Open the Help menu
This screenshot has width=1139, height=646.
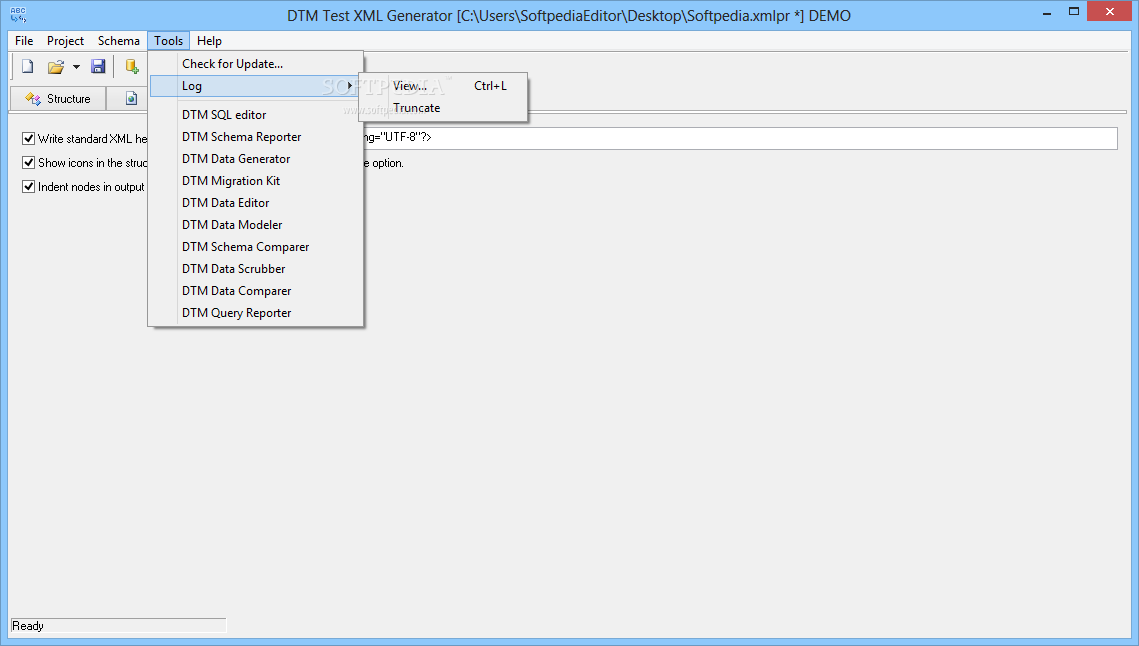[x=209, y=41]
